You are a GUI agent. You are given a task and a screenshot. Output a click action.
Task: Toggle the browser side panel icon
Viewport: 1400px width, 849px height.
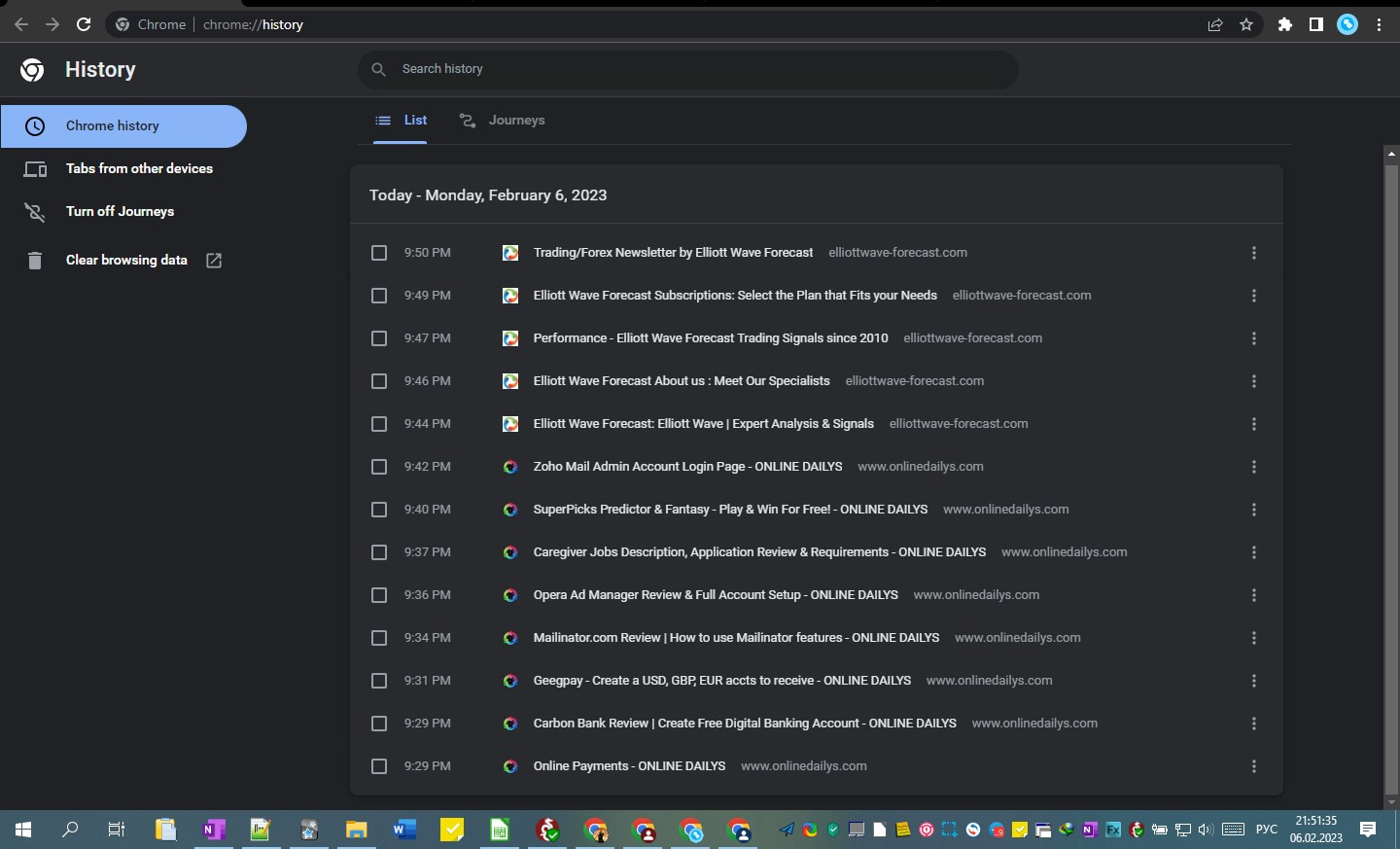click(x=1316, y=24)
